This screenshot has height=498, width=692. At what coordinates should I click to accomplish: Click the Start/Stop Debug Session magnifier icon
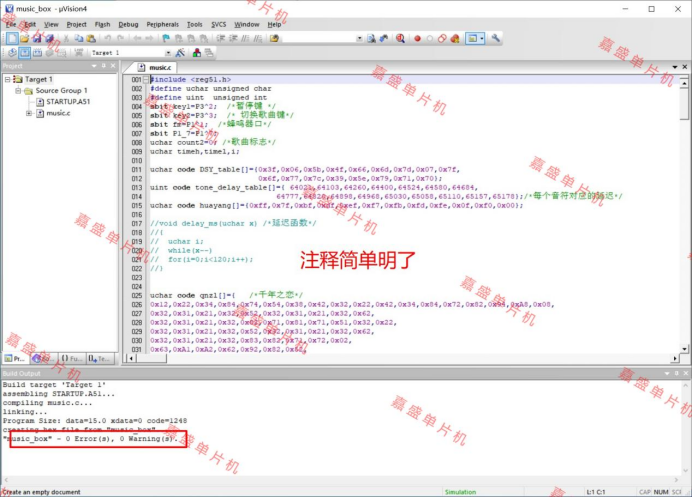(400, 39)
